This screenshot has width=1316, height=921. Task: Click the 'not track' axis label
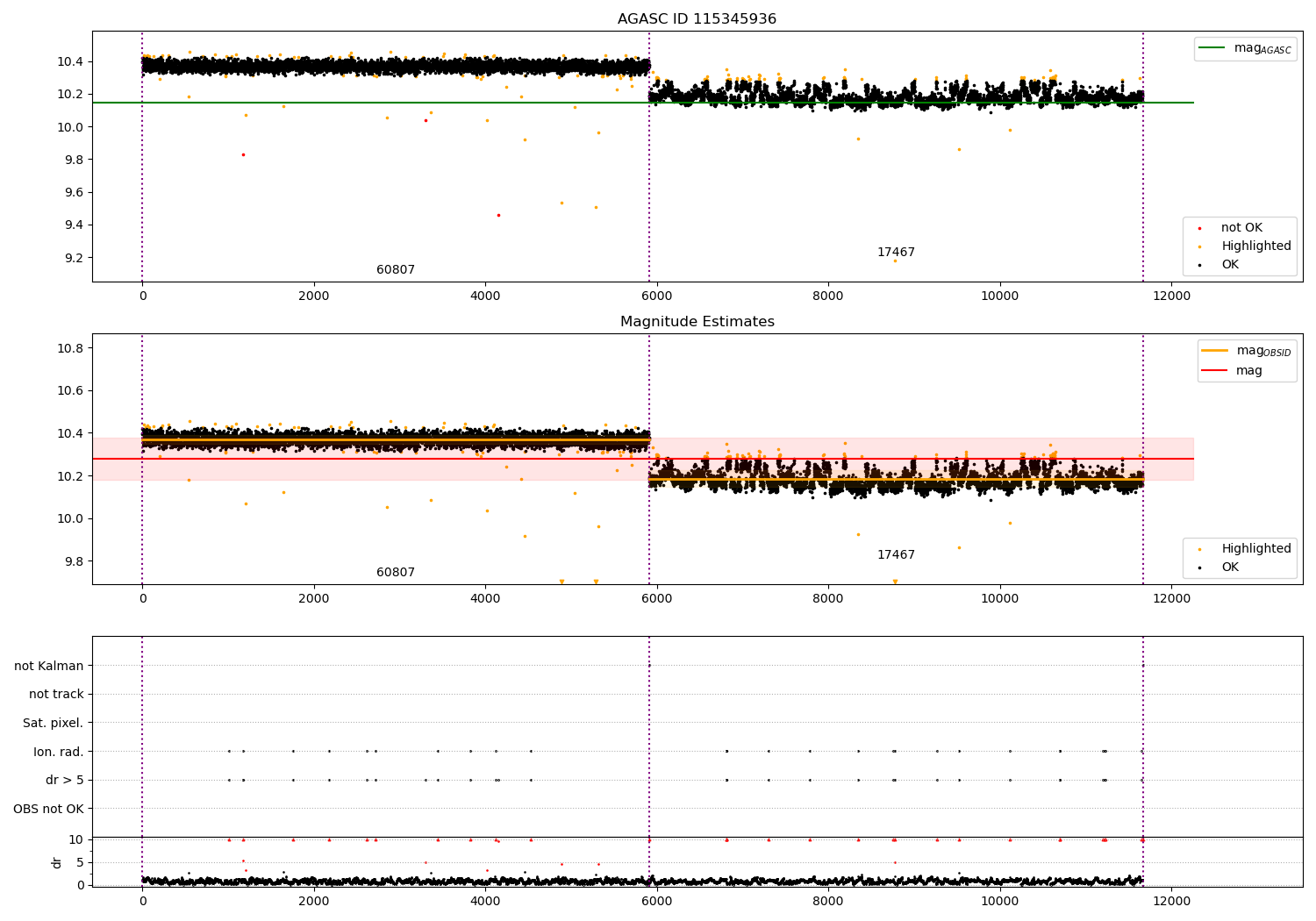(x=56, y=695)
